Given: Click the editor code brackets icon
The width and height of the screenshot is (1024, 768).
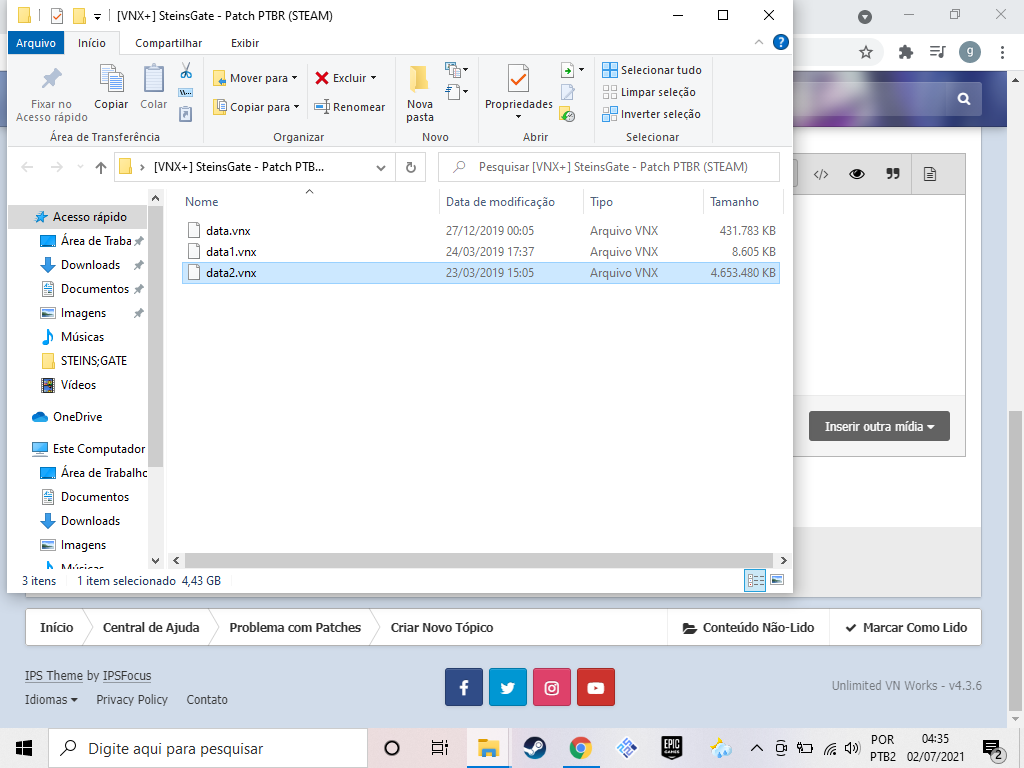Looking at the screenshot, I should tap(821, 174).
